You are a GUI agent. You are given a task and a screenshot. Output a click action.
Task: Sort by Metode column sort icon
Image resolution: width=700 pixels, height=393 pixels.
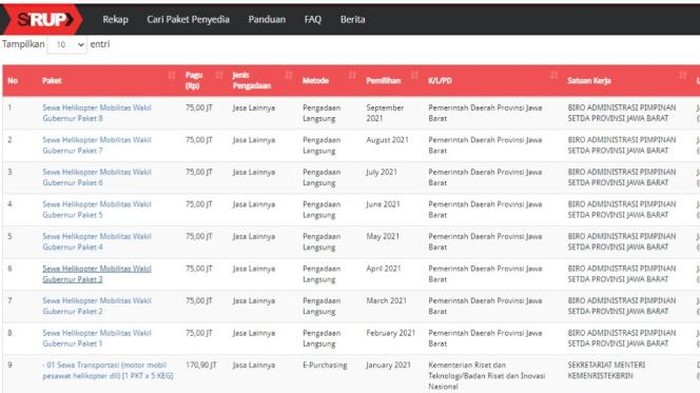(x=352, y=75)
